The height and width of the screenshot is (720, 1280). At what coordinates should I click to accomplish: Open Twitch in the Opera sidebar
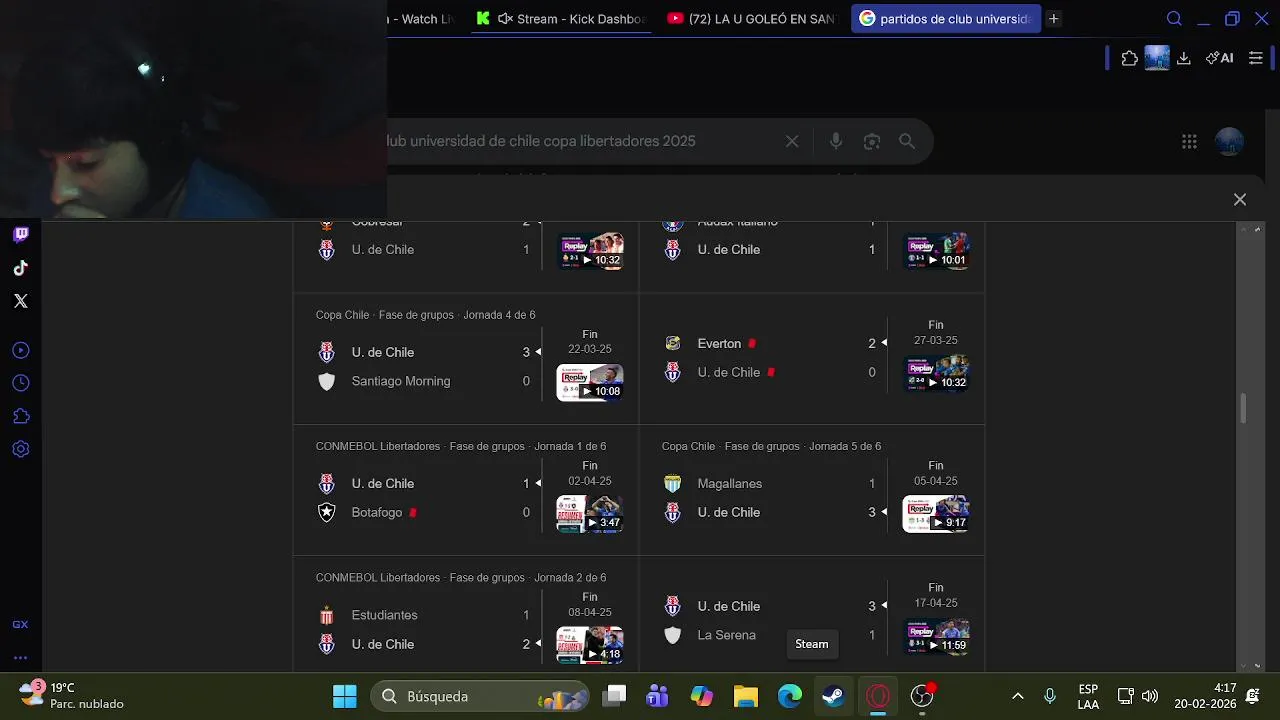[21, 235]
